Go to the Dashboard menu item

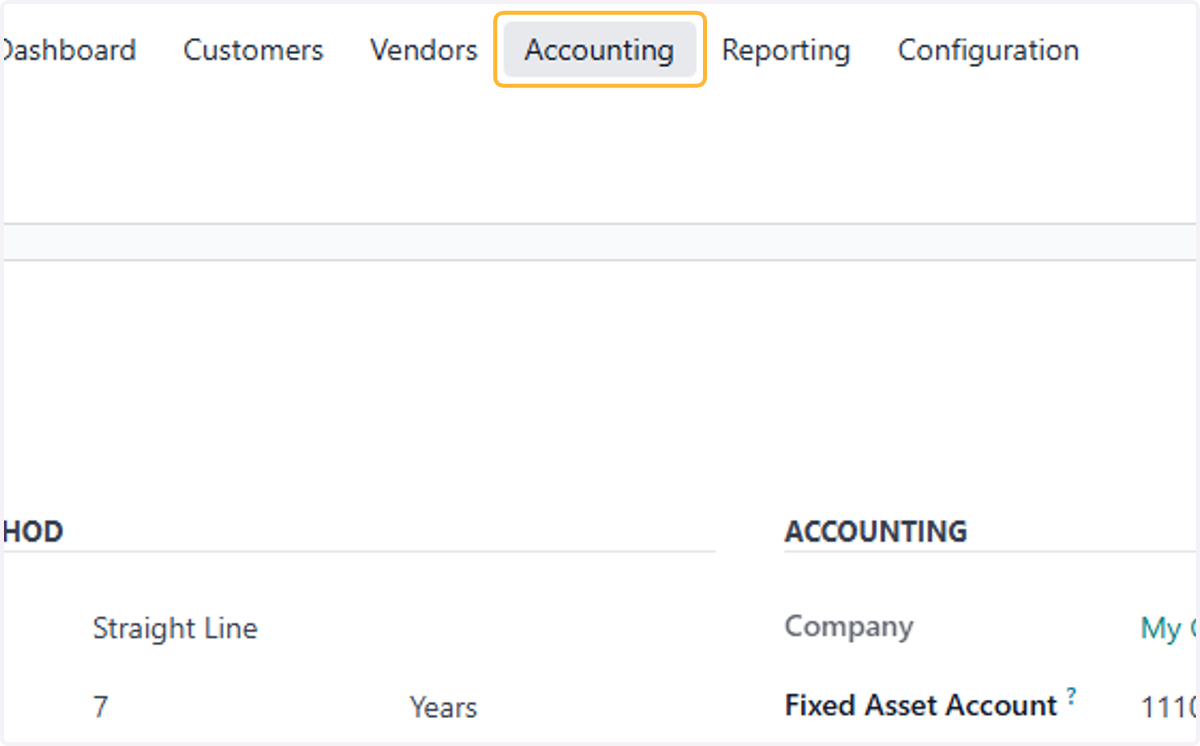coord(68,50)
